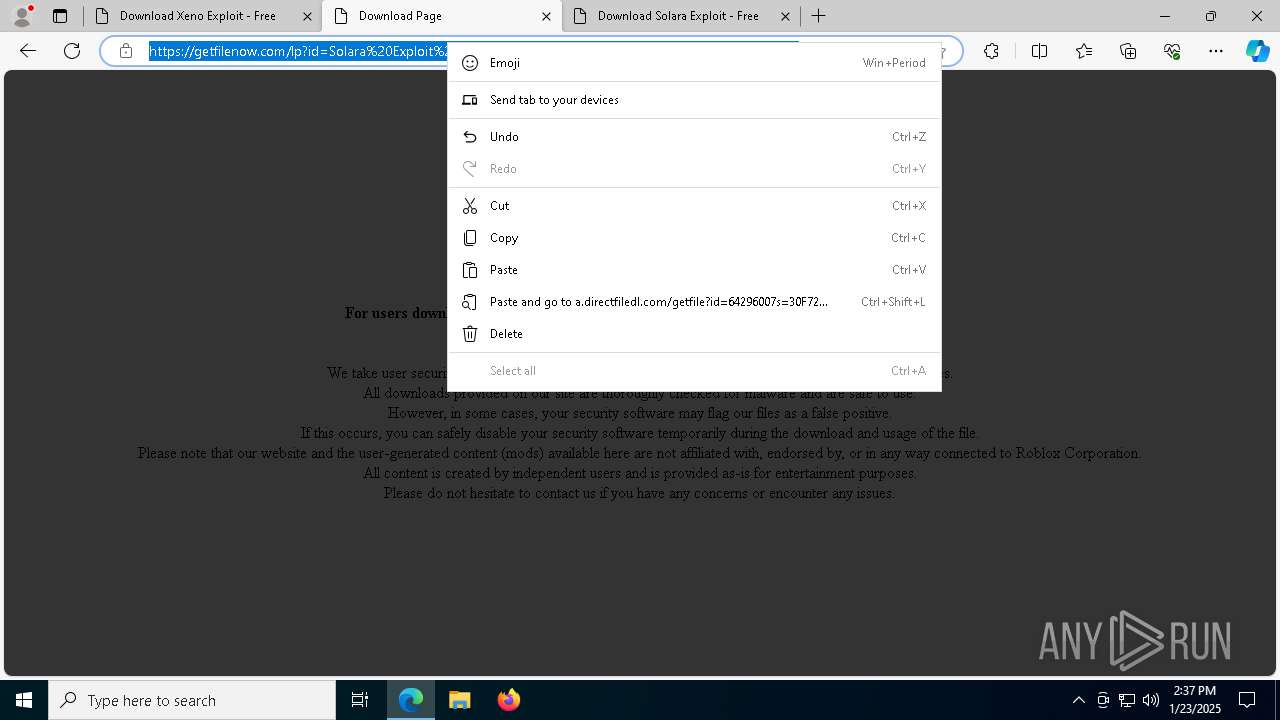Choose Undo in the context menu
Viewport: 1280px width, 720px height.
[x=694, y=137]
